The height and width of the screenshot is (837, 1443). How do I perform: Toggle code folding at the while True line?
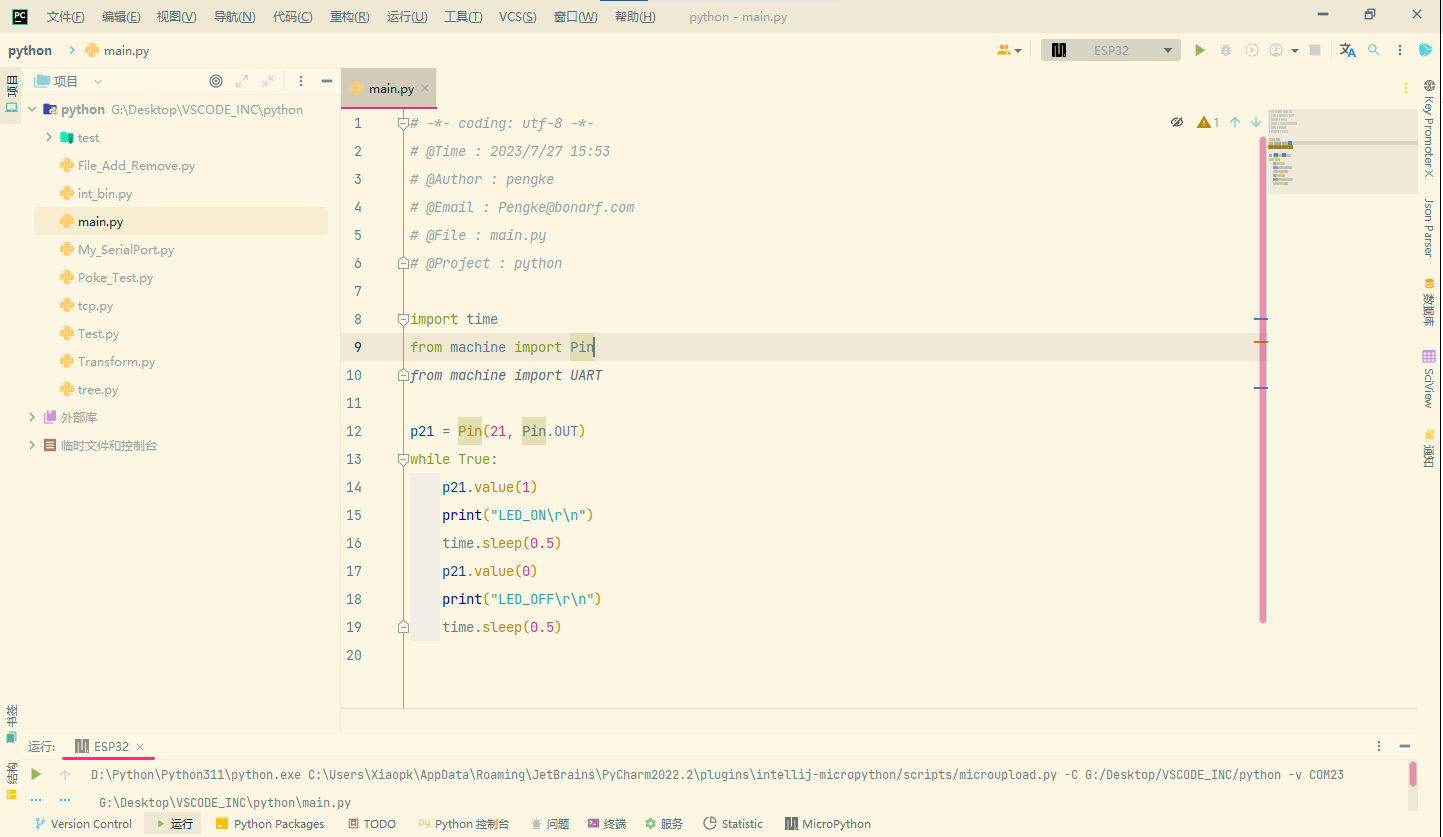click(x=403, y=459)
